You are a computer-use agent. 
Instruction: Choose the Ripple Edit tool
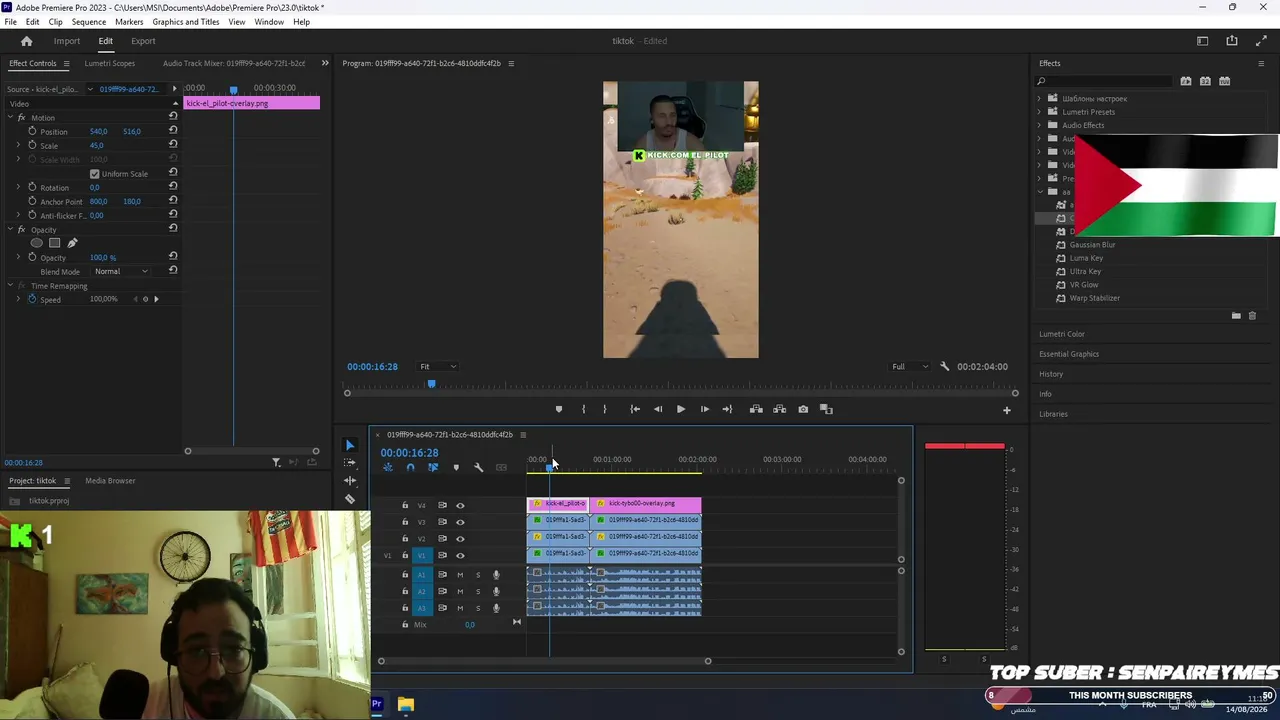click(350, 481)
